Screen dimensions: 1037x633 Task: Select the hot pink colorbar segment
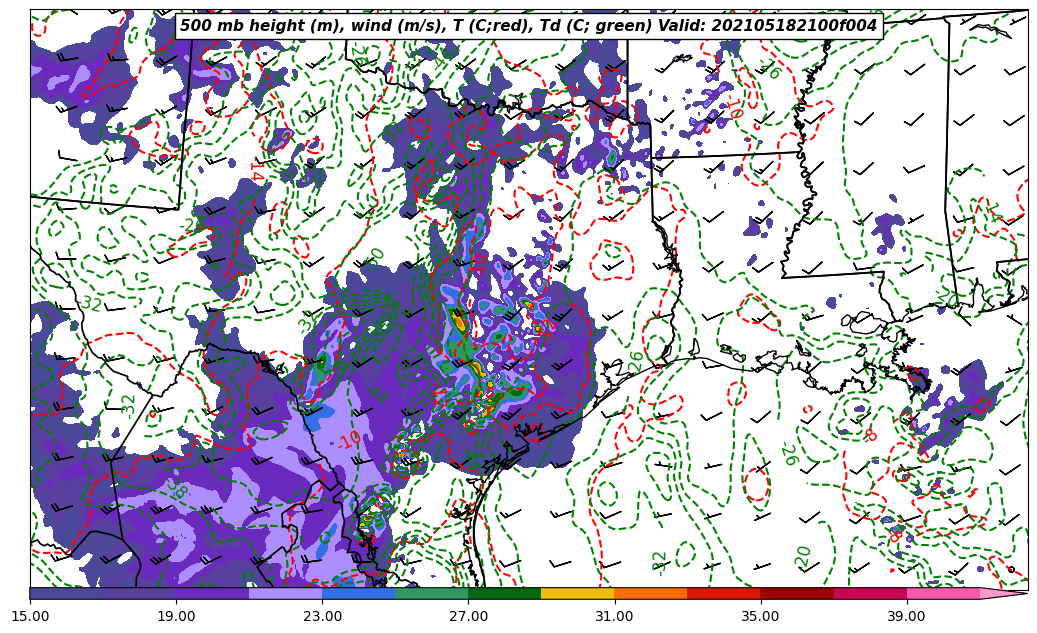point(943,593)
